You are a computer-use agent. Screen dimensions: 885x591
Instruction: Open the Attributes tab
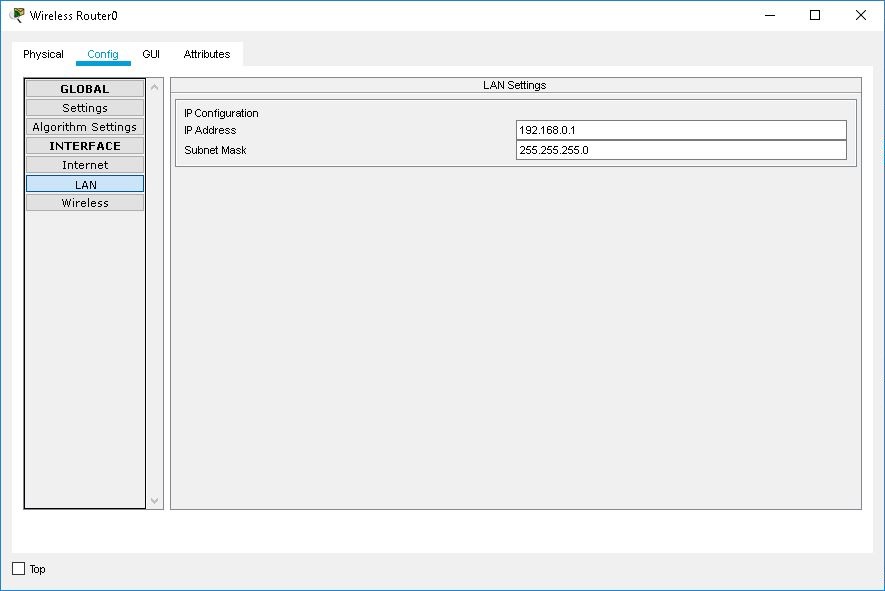pos(206,54)
